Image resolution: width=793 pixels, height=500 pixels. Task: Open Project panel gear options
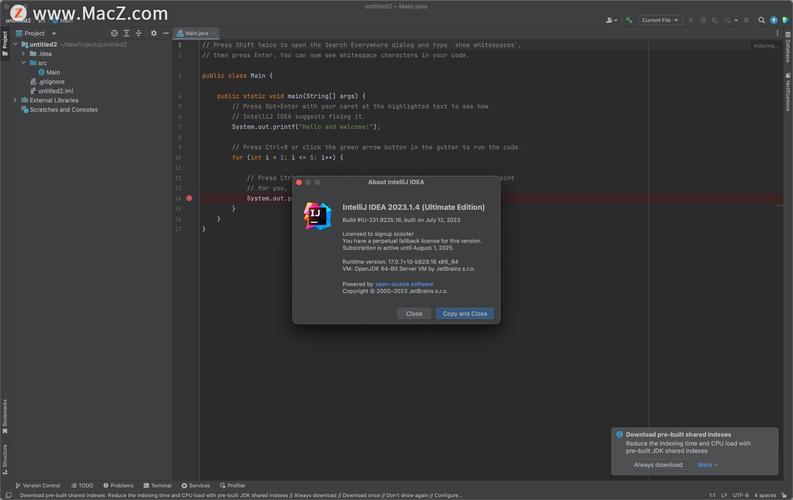(x=154, y=33)
